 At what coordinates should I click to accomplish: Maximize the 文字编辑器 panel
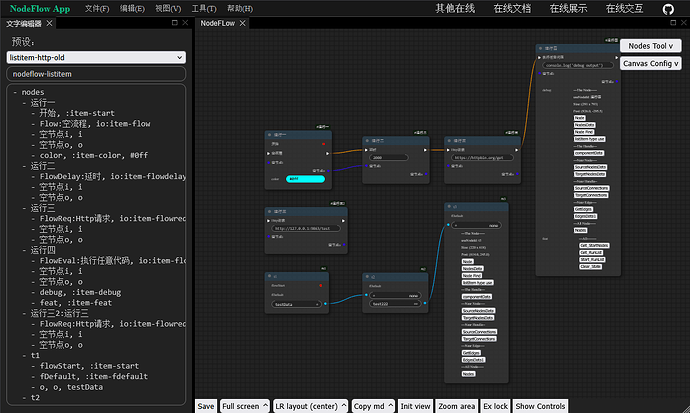tap(175, 22)
